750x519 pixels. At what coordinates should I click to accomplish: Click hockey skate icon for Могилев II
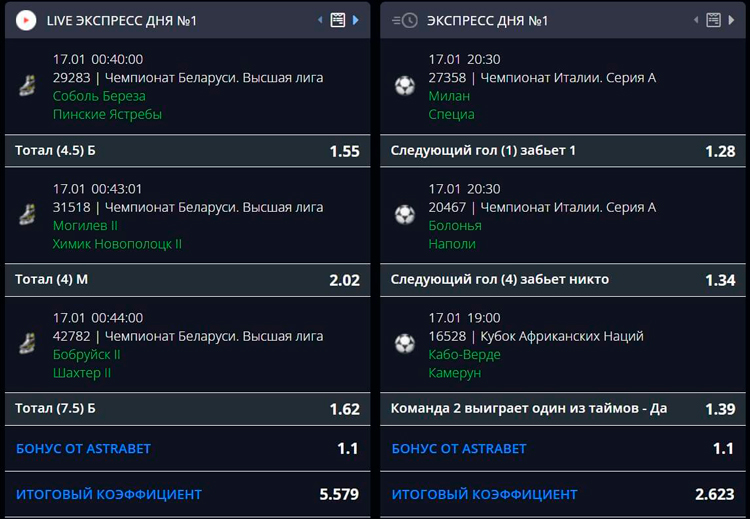27,215
